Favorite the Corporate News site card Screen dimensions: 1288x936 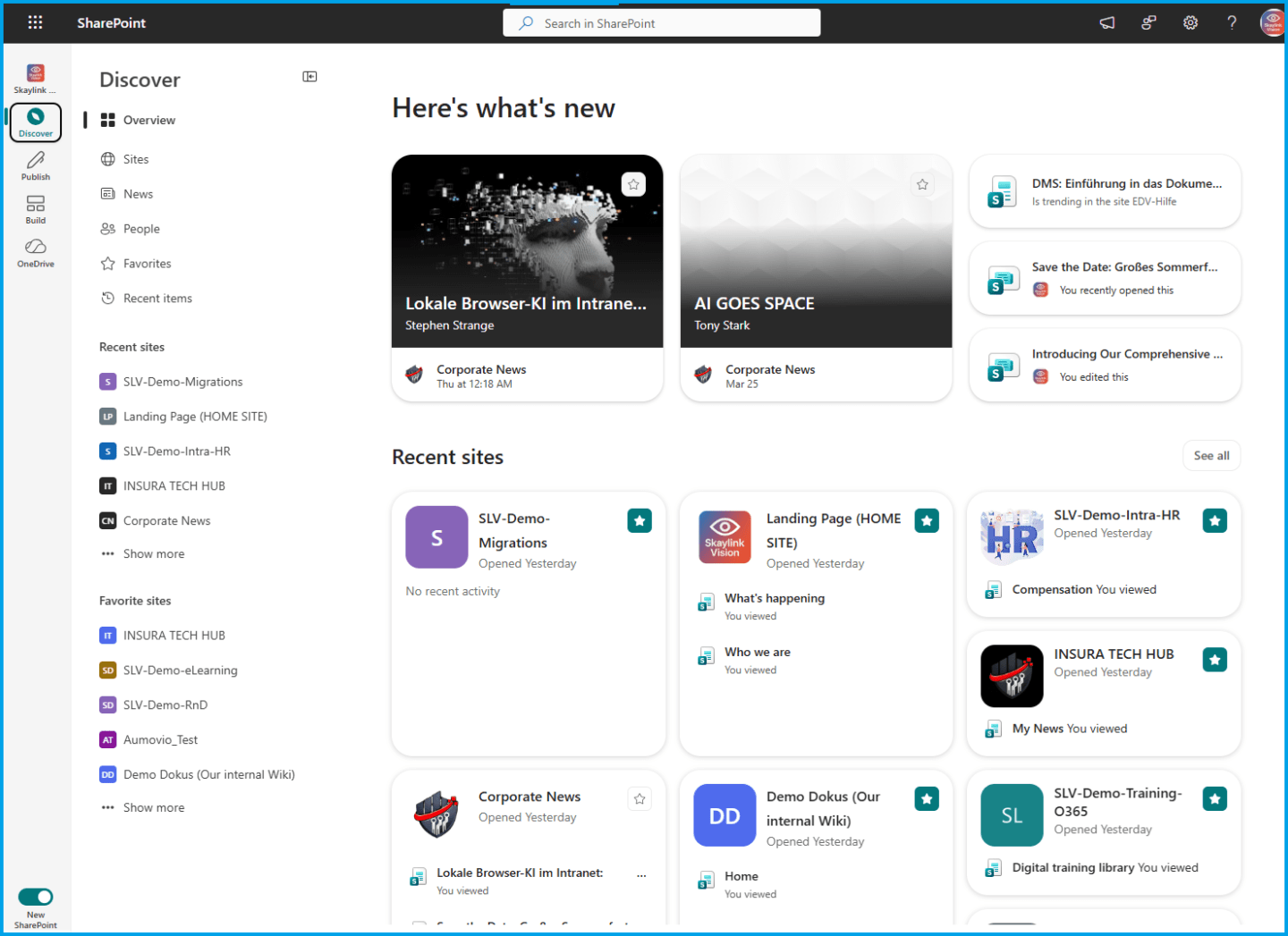click(x=640, y=799)
